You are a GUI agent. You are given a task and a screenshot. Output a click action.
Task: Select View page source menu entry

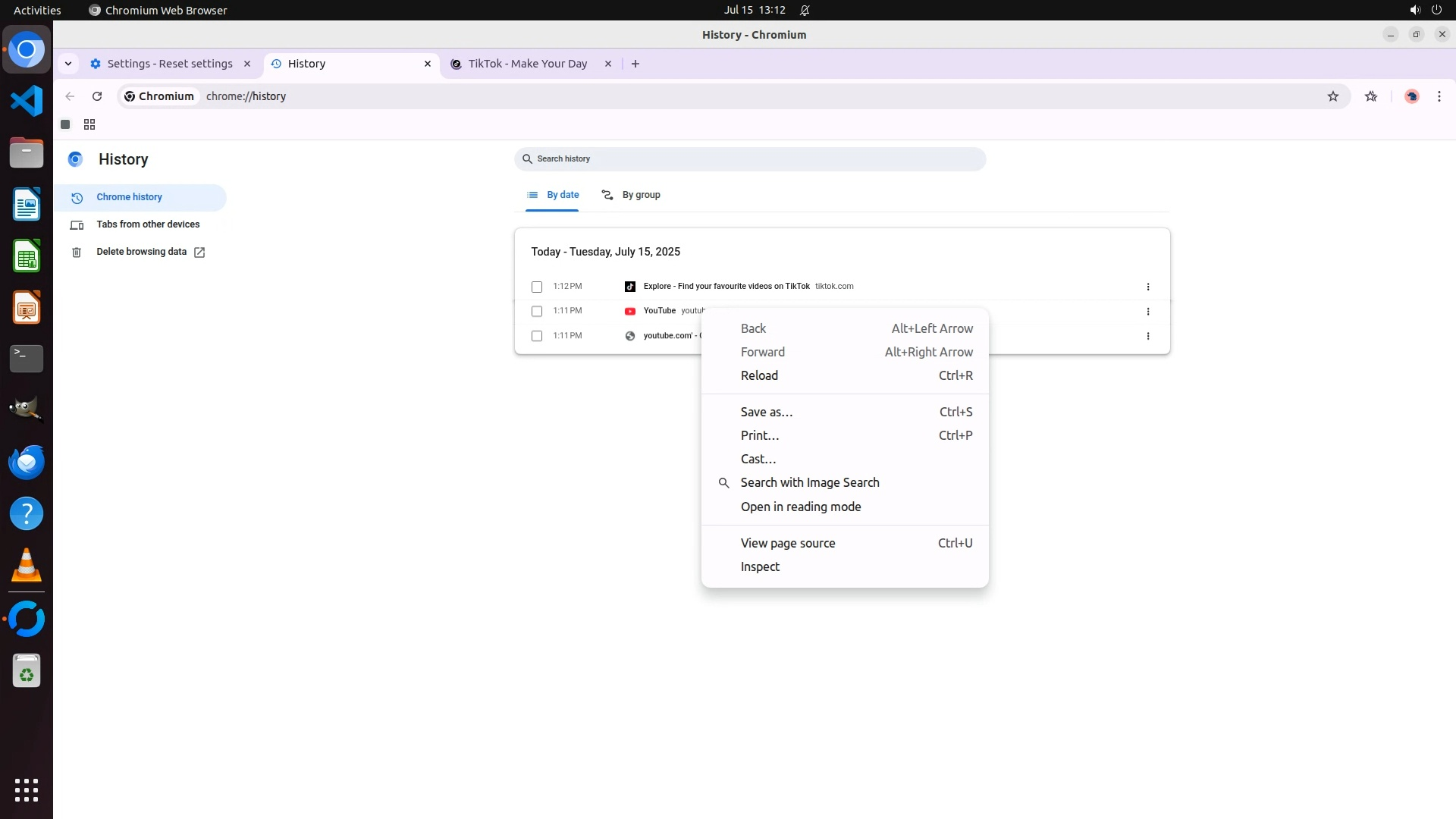[x=787, y=543]
